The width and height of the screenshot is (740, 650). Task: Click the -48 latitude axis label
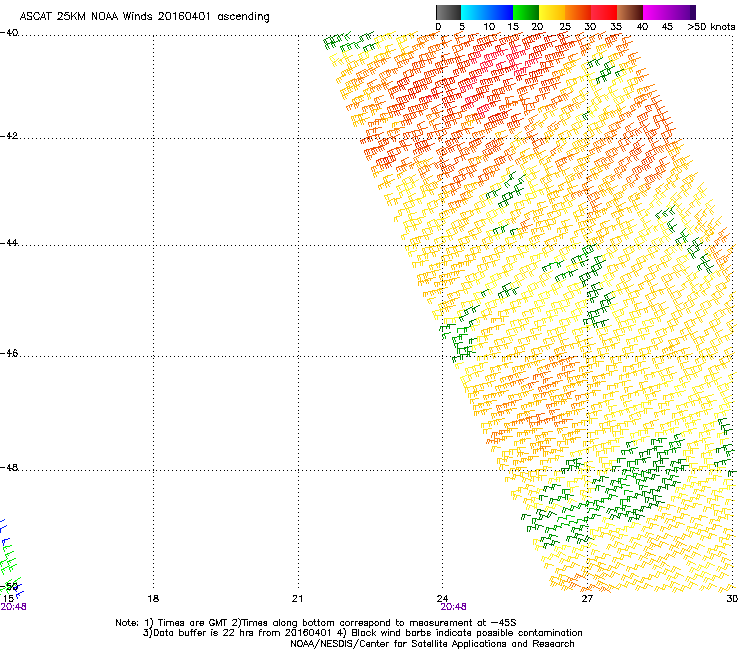[x=9, y=467]
